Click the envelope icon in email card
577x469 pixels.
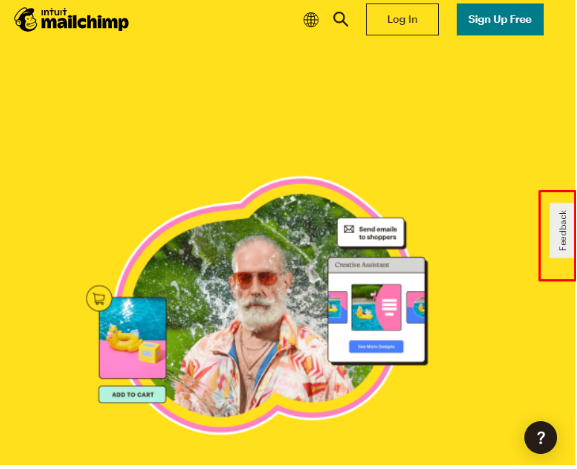tap(349, 229)
